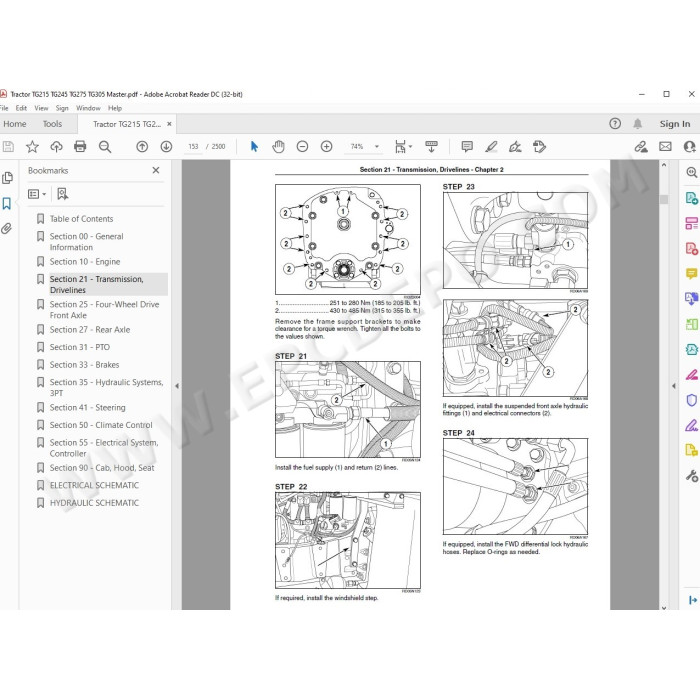Print the document with printer icon
The width and height of the screenshot is (700, 700).
pyautogui.click(x=80, y=146)
